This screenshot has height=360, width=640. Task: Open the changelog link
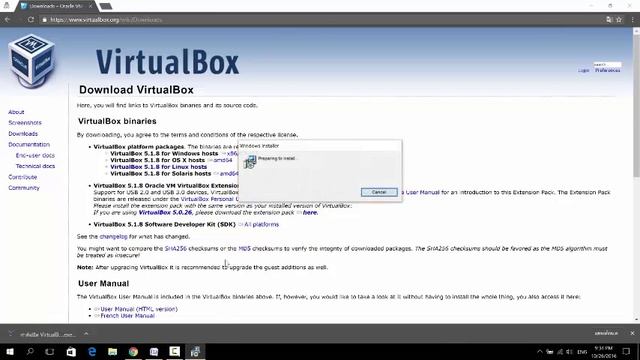click(113, 236)
